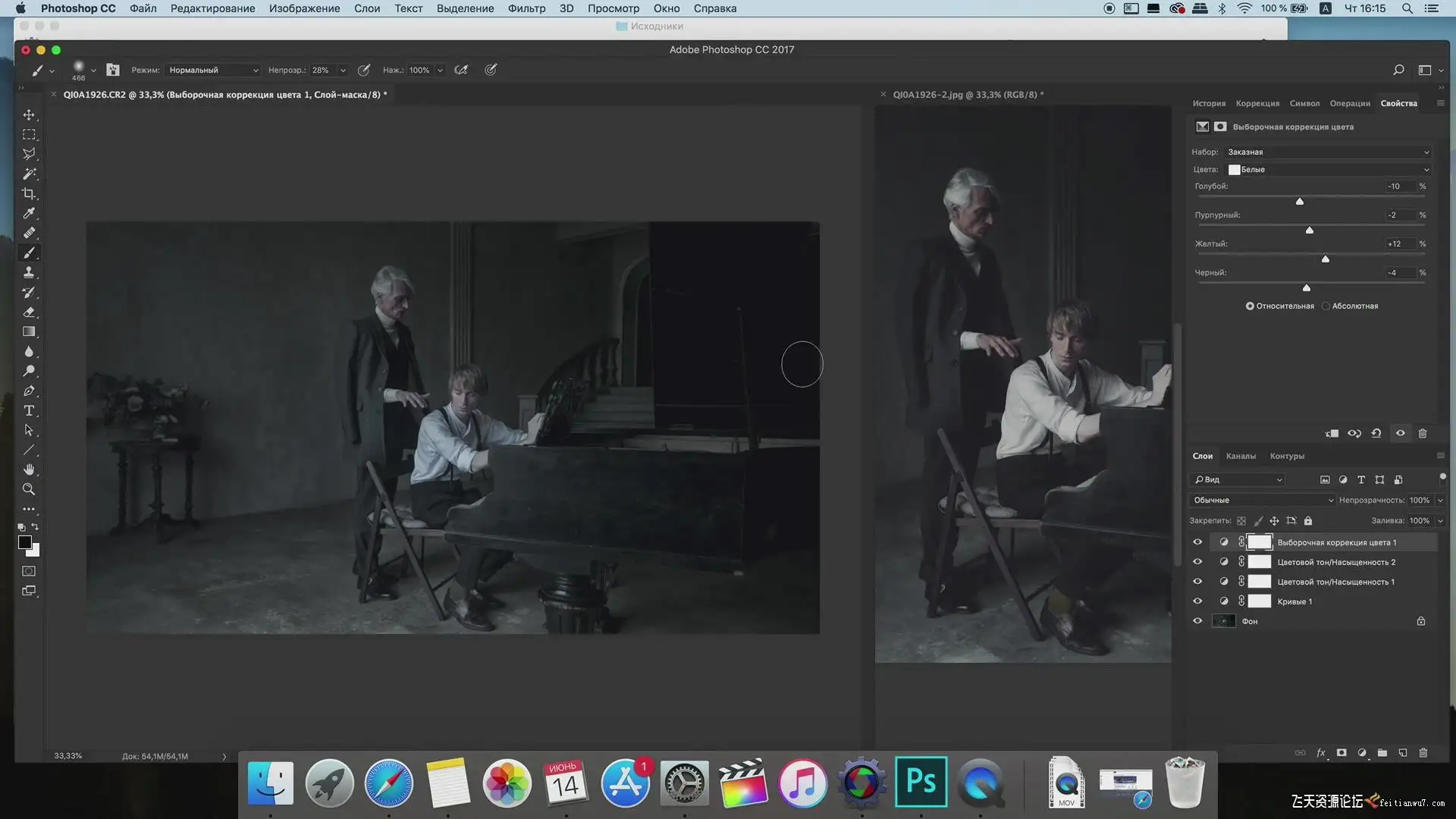1456x819 pixels.
Task: Select the Crop tool
Action: click(x=29, y=193)
